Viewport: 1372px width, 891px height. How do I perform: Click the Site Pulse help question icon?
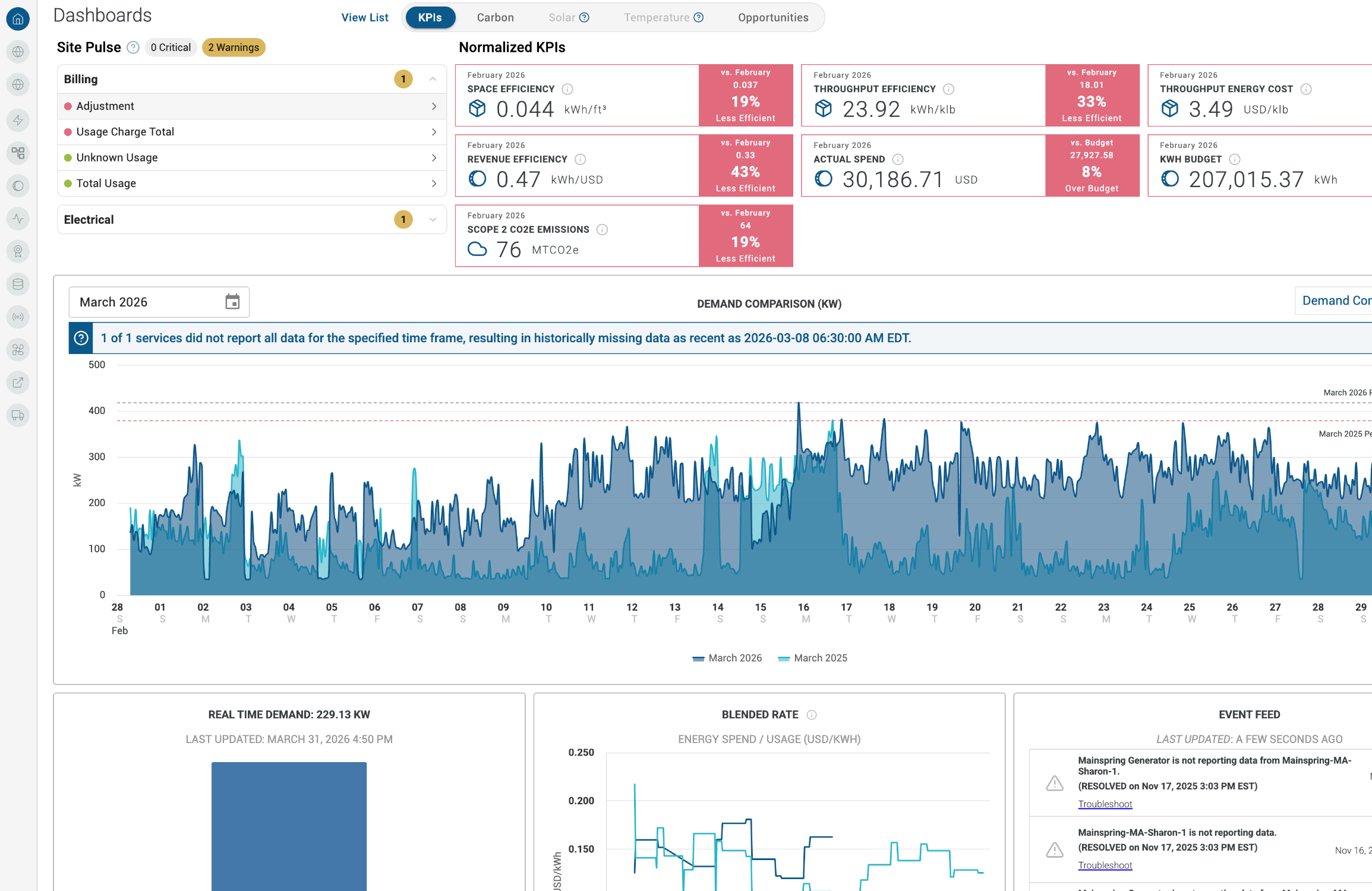[x=133, y=48]
